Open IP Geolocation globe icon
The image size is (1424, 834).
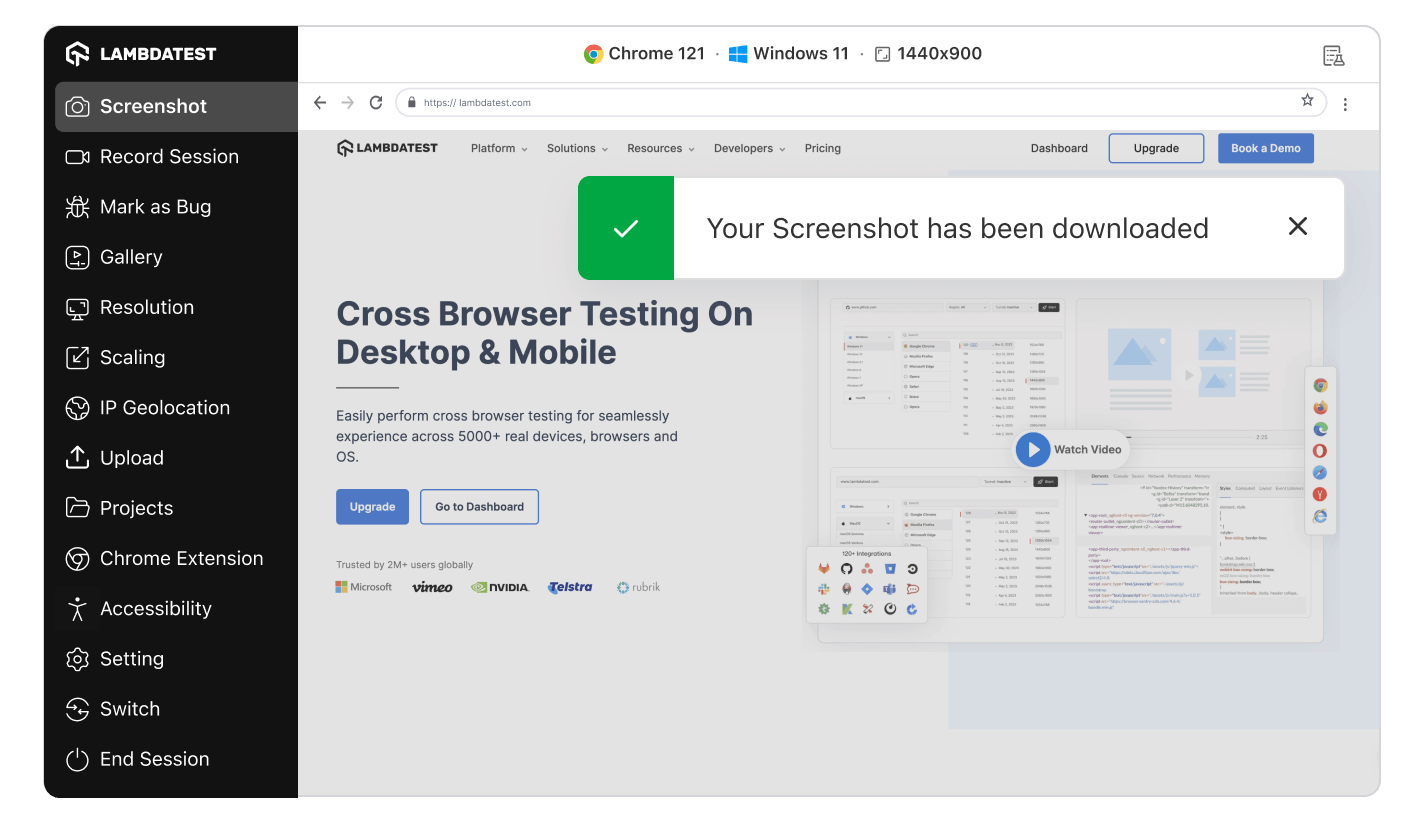[77, 408]
